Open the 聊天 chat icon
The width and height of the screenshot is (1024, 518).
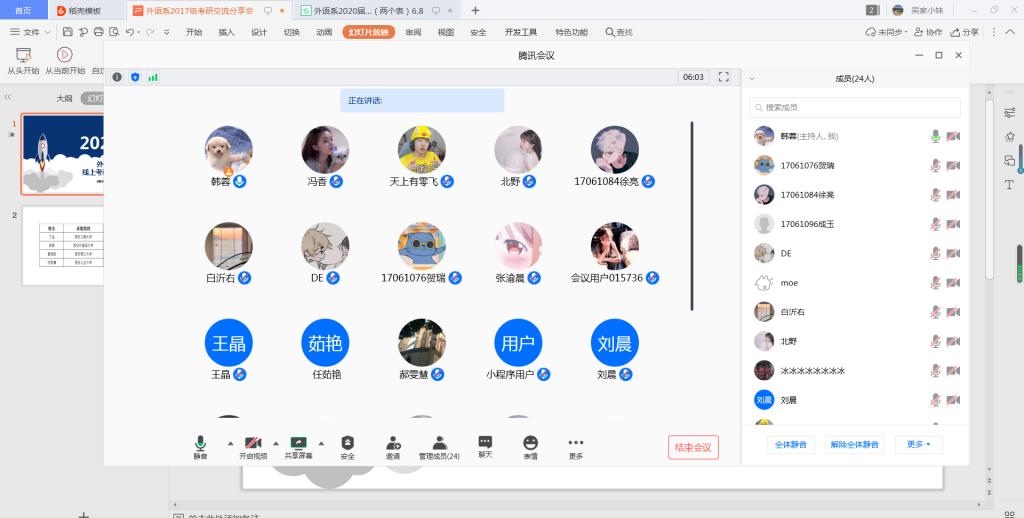tap(485, 443)
